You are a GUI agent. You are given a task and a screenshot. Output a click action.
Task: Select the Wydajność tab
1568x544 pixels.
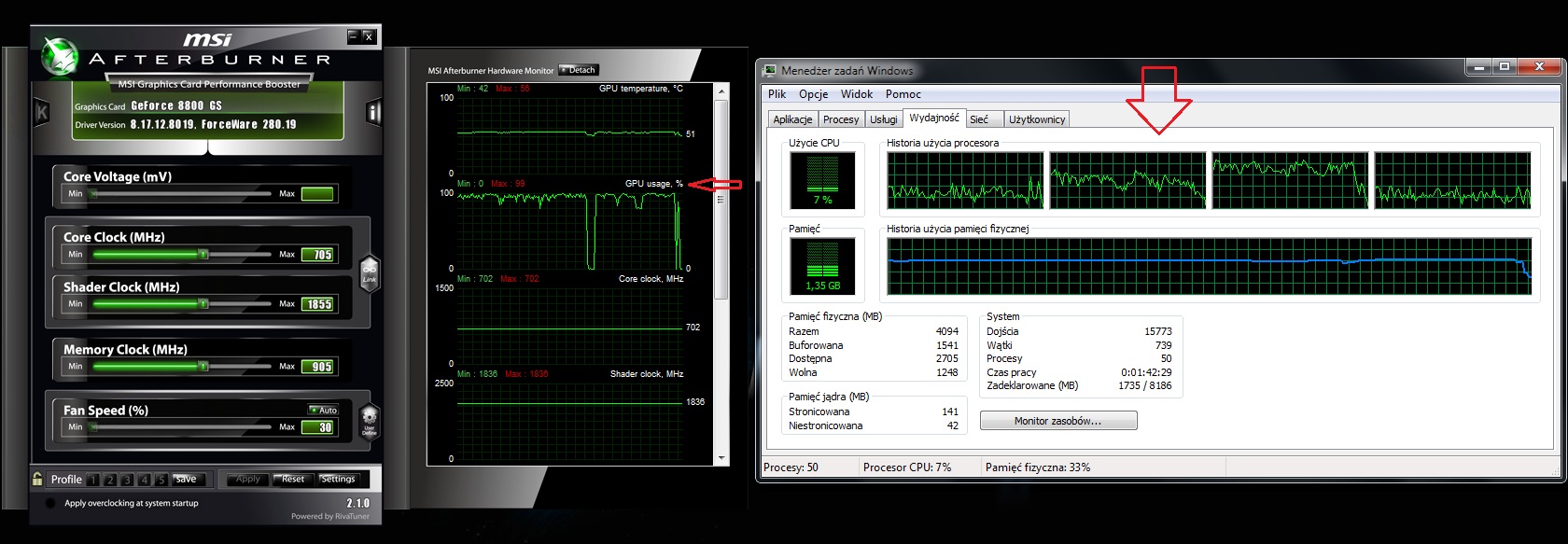click(934, 118)
